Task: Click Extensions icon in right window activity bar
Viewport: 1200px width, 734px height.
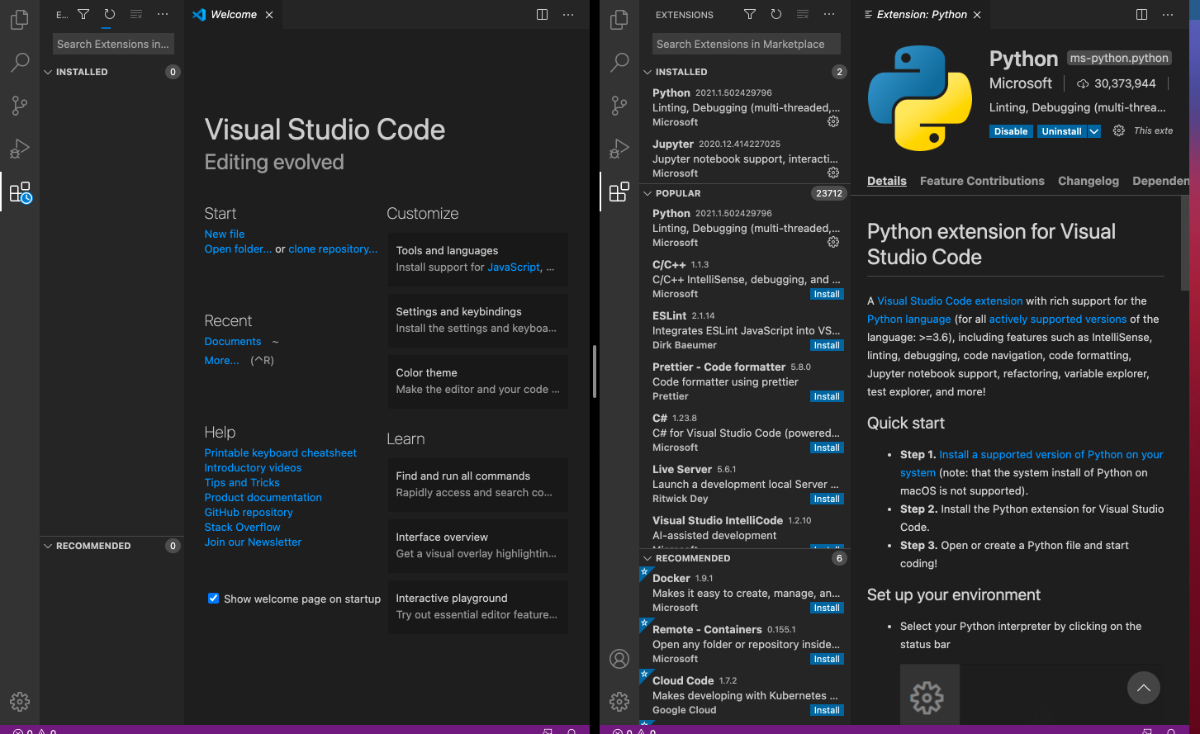Action: click(x=619, y=191)
